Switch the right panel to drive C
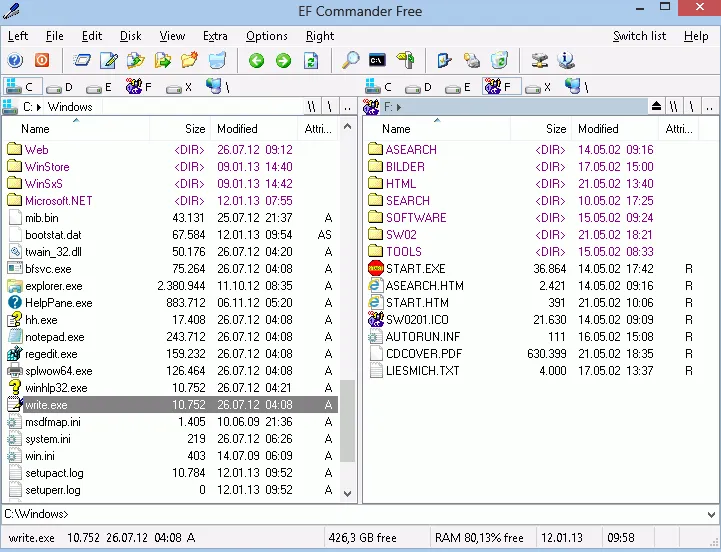The height and width of the screenshot is (552, 721). (x=378, y=87)
